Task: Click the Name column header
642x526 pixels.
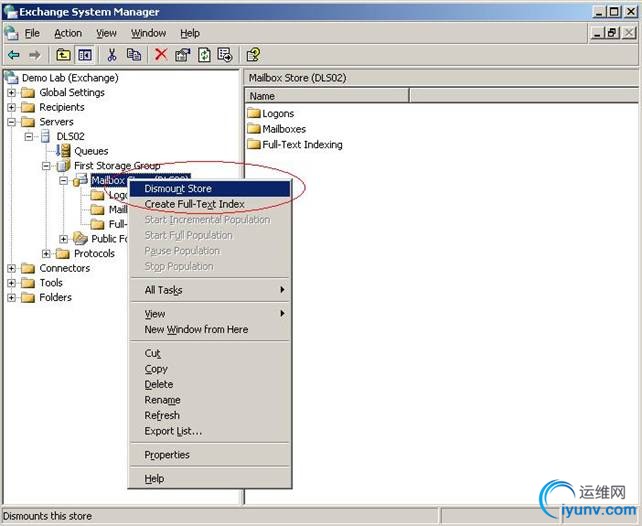Action: pos(327,96)
